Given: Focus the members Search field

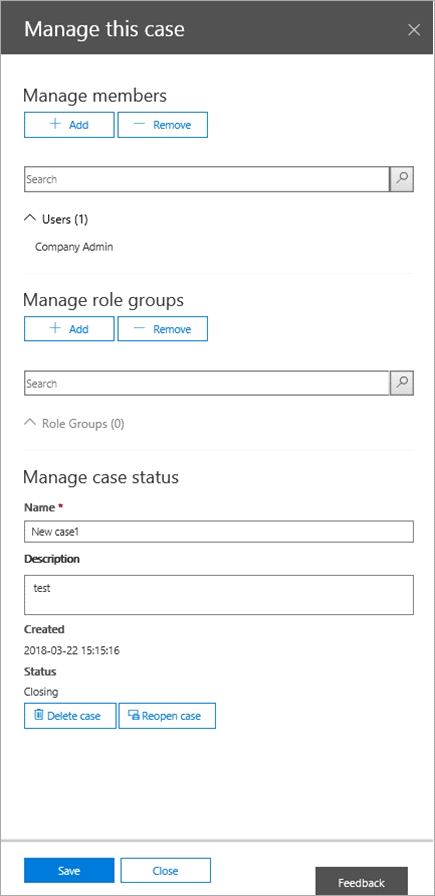Looking at the screenshot, I should click(207, 179).
